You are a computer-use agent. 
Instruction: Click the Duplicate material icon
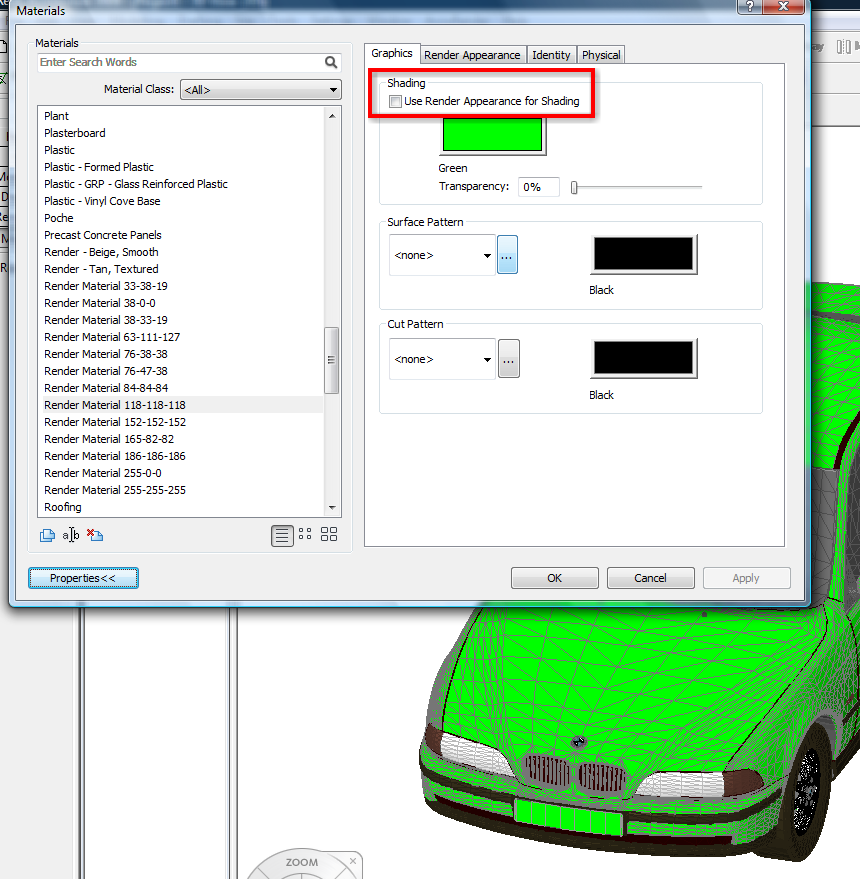click(x=48, y=535)
